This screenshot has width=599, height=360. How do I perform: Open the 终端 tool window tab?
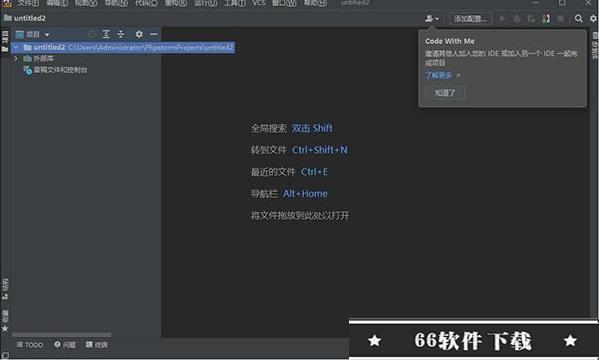tap(97, 345)
